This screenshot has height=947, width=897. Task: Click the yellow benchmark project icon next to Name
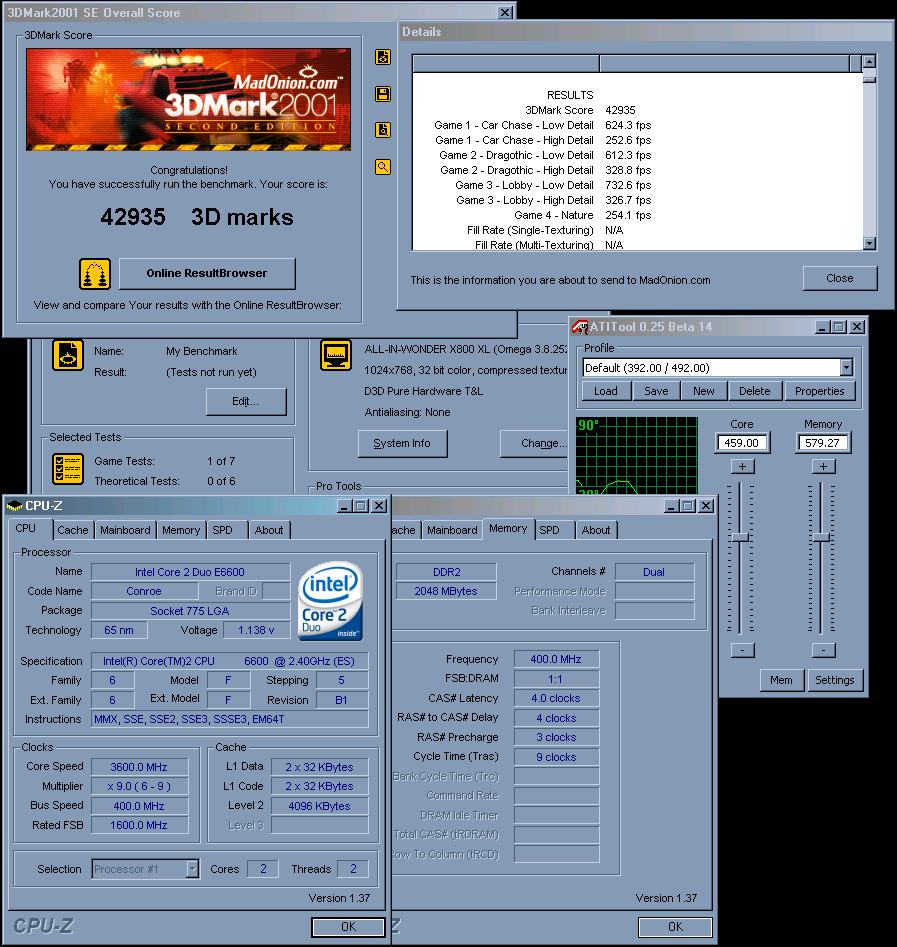pos(68,355)
